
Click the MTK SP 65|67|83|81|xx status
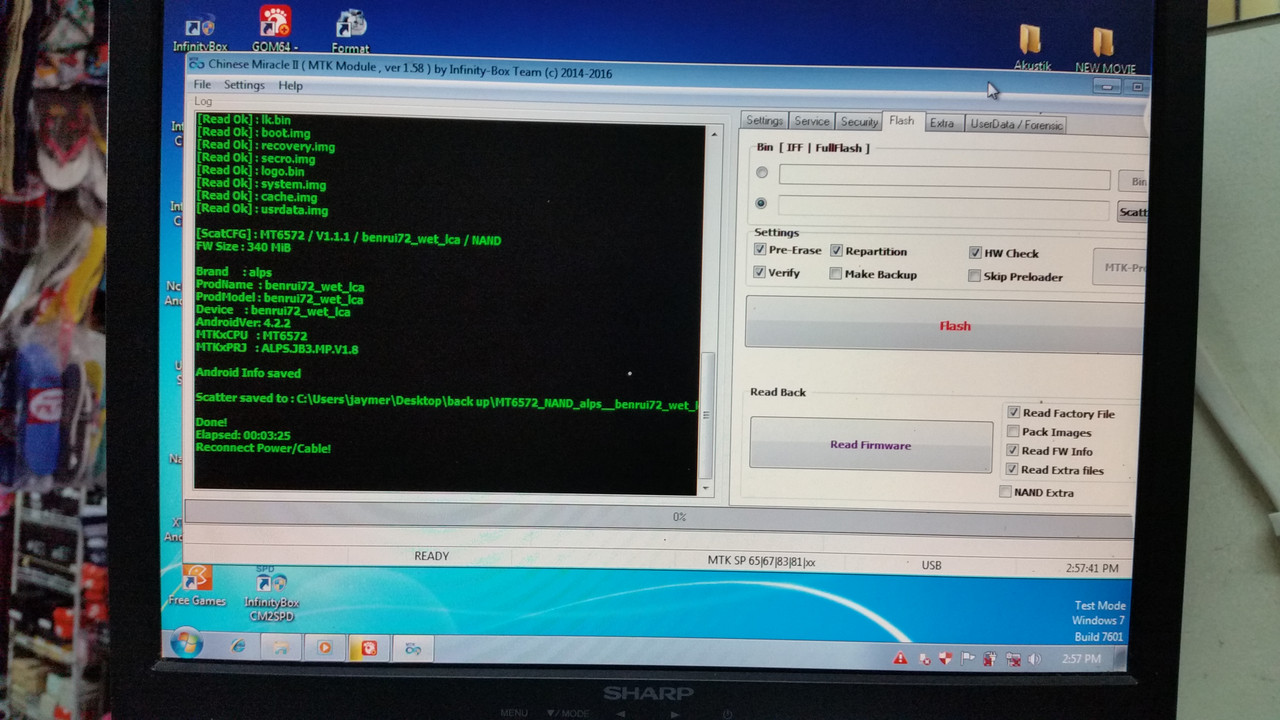tap(761, 562)
